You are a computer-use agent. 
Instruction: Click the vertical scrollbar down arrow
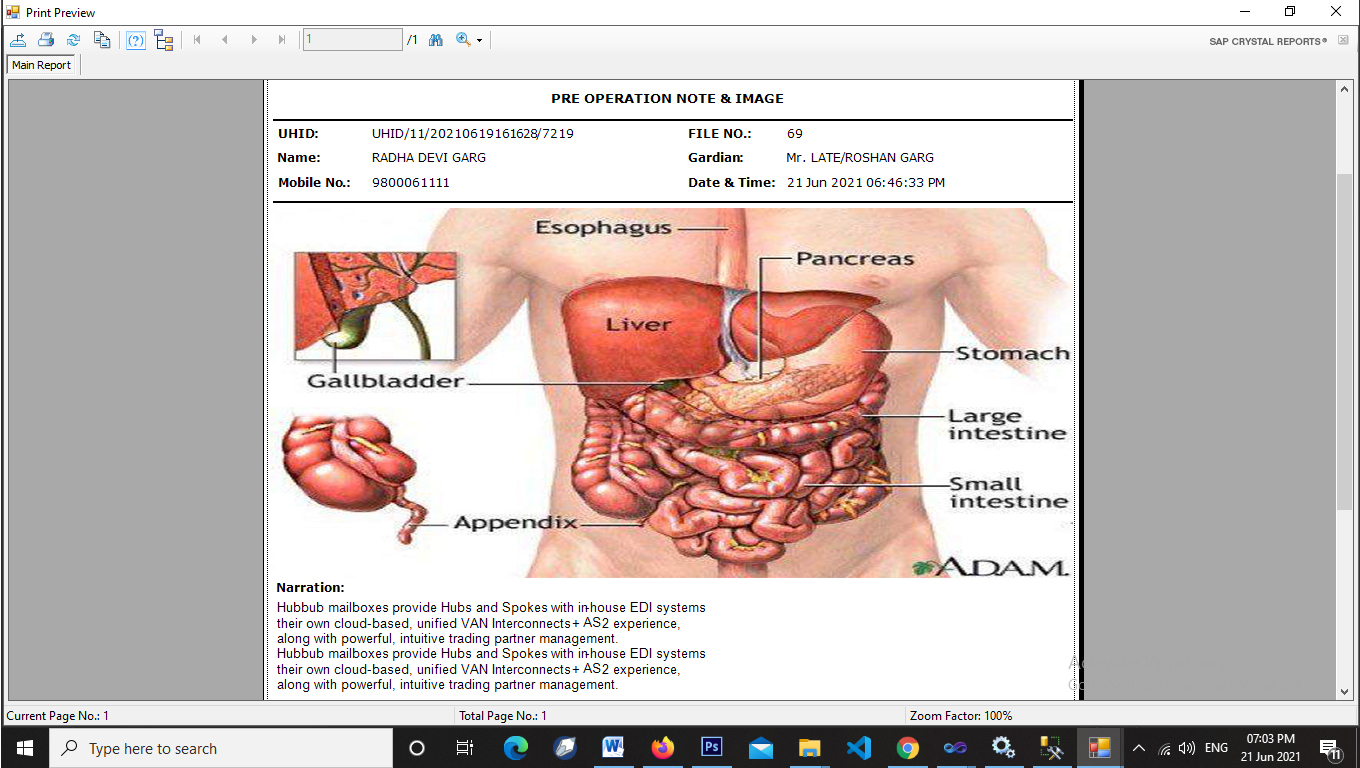tap(1345, 692)
